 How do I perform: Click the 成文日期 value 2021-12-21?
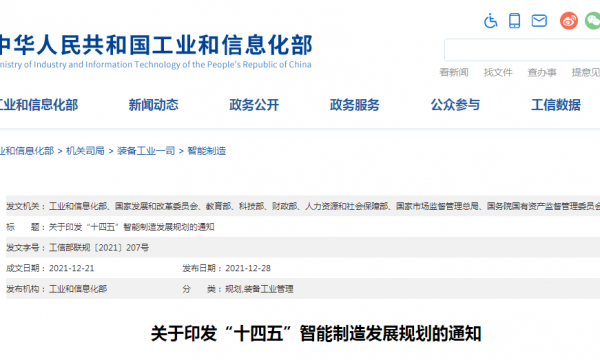pyautogui.click(x=72, y=269)
